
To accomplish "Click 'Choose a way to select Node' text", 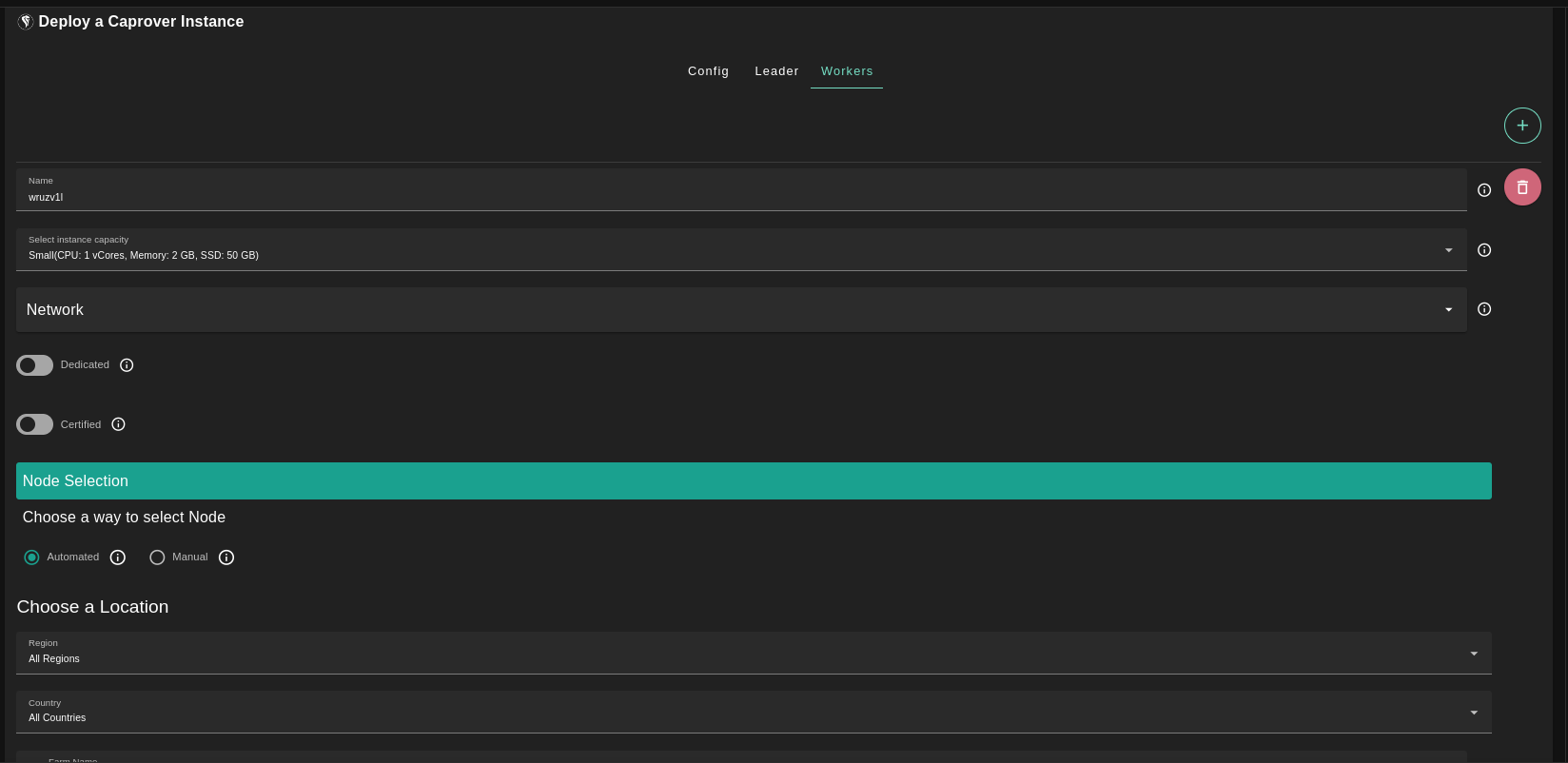I will point(124,518).
